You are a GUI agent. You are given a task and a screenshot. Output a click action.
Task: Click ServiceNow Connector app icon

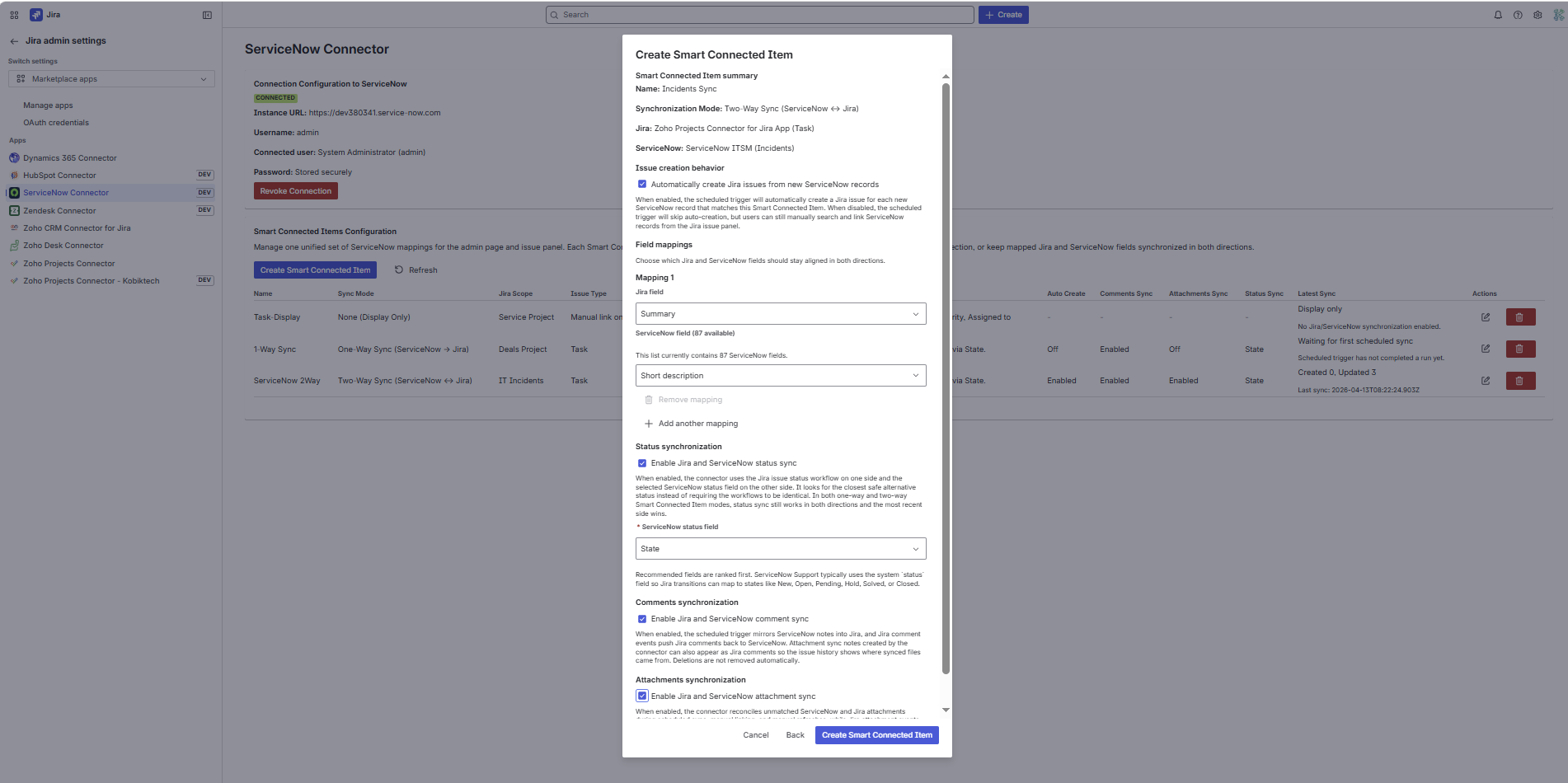(x=14, y=193)
